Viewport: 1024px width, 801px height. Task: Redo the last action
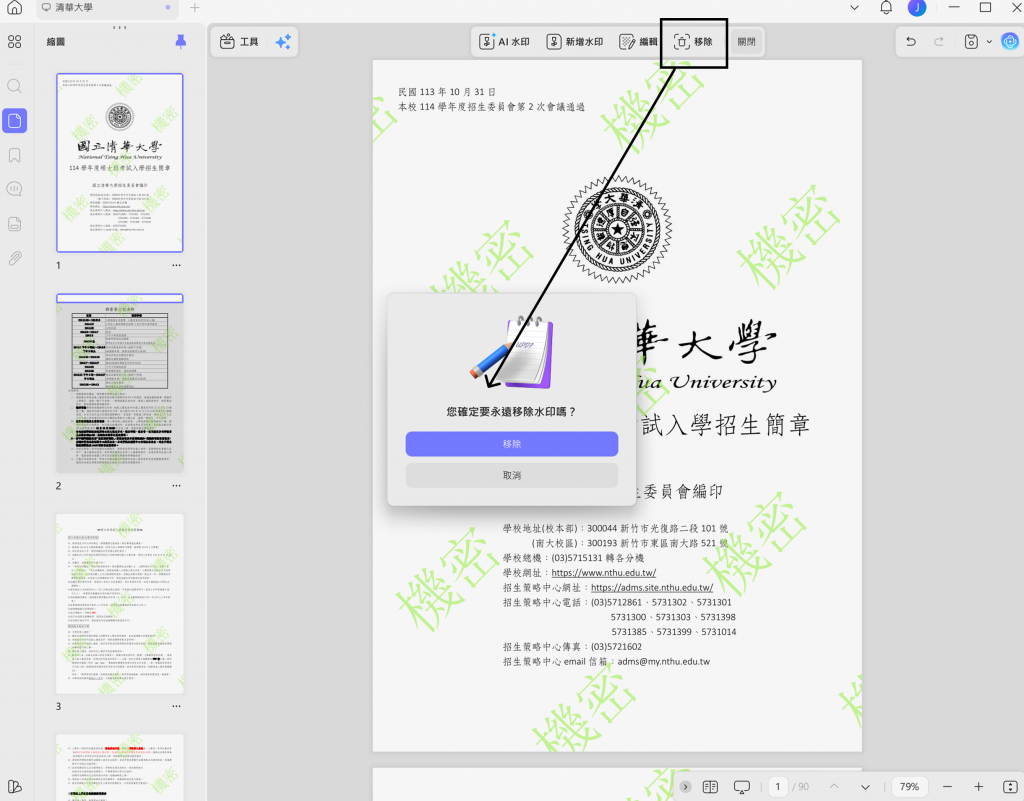[x=938, y=42]
